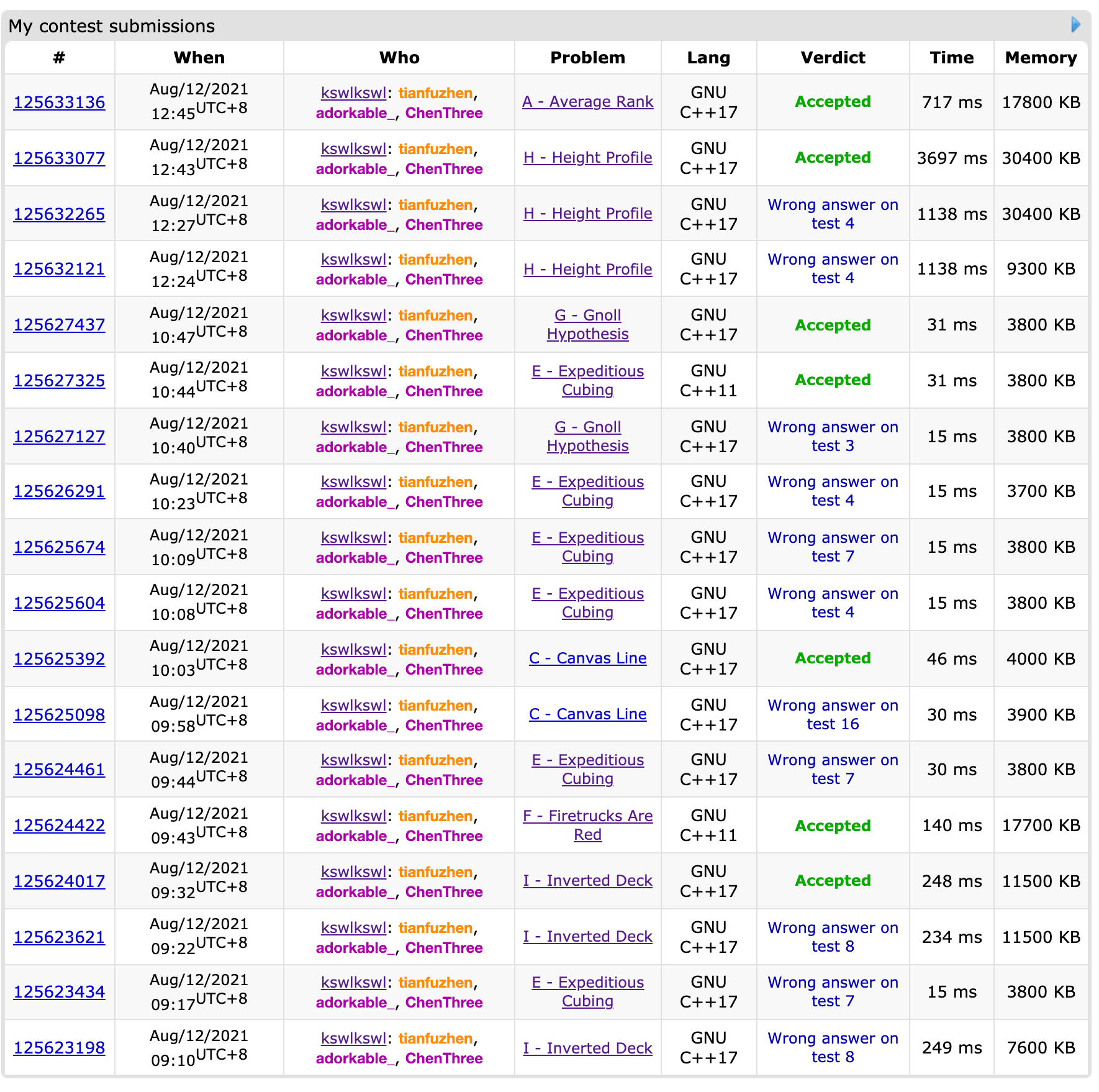Open submission 125632265 details

(x=60, y=214)
